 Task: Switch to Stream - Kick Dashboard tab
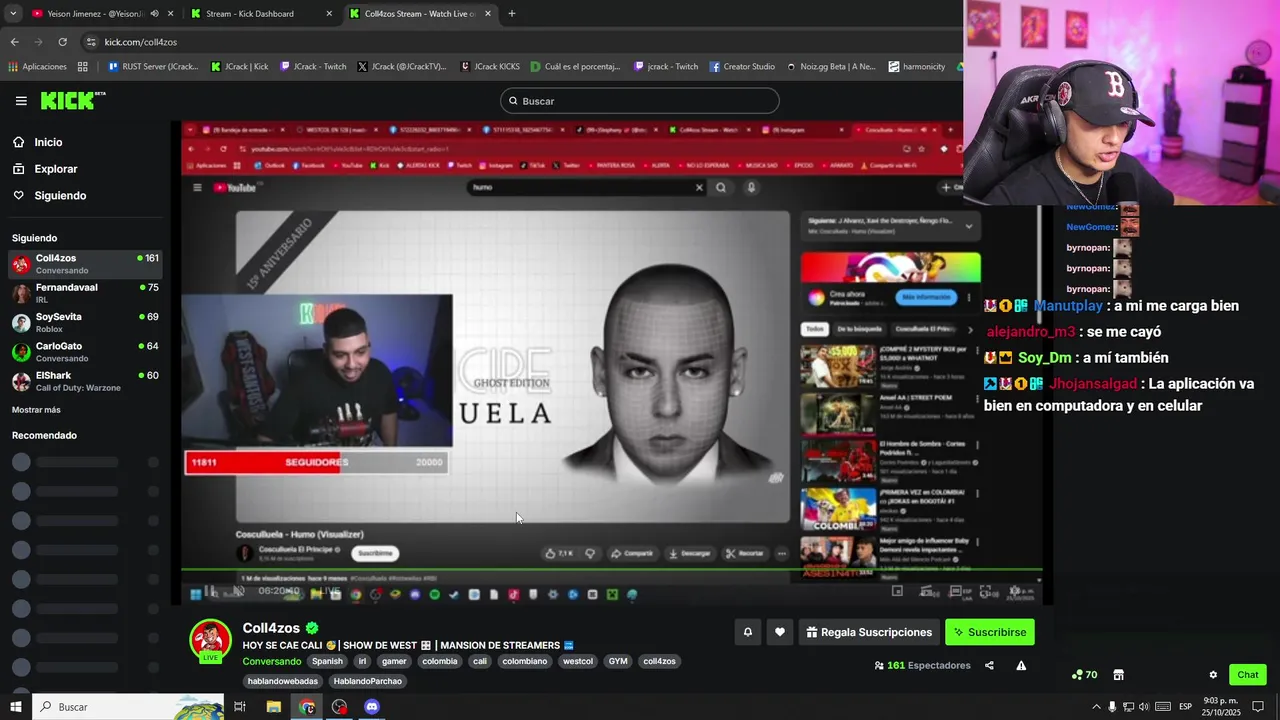(262, 14)
